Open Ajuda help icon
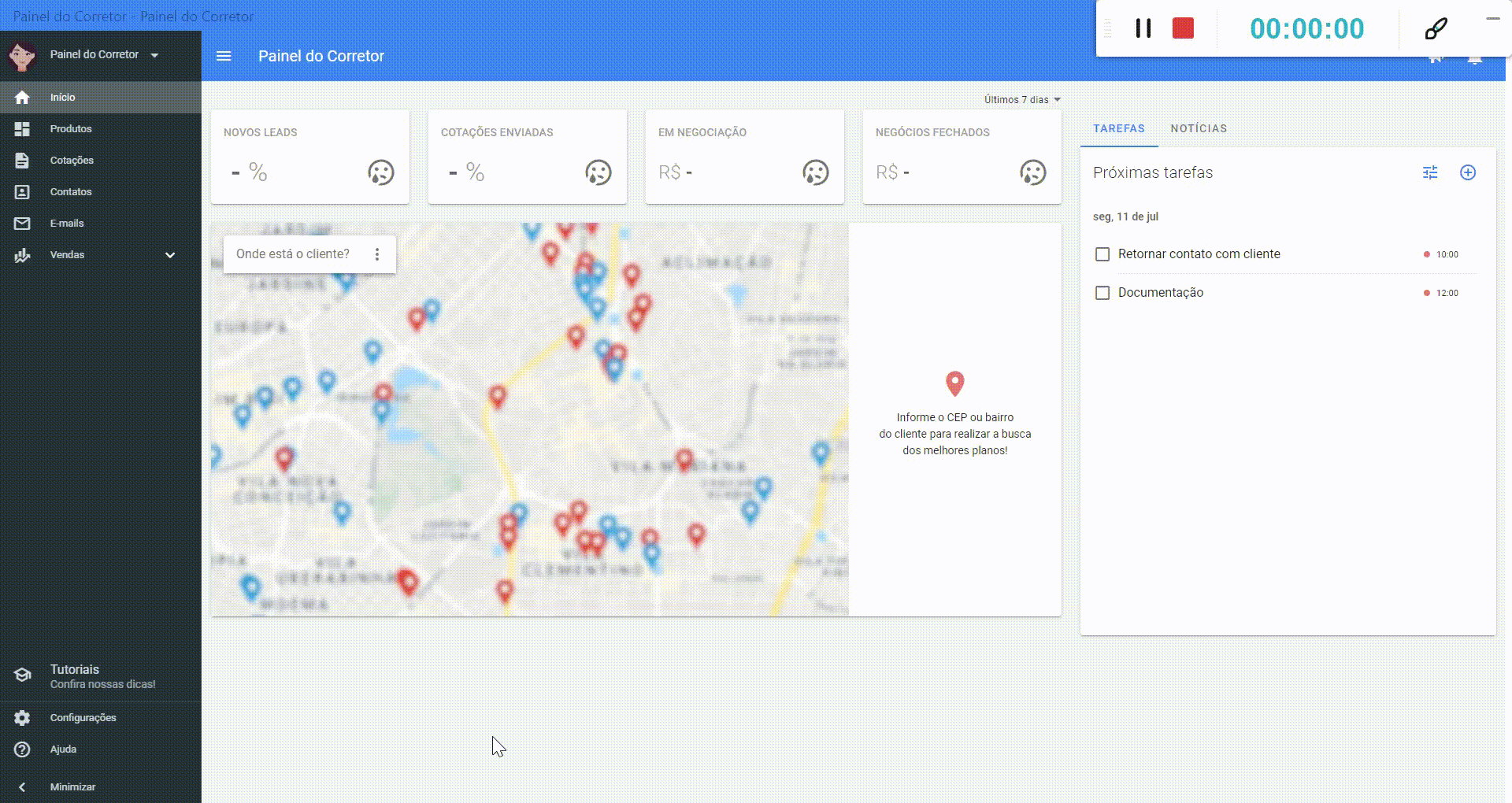Viewport: 1512px width, 803px height. 22,749
